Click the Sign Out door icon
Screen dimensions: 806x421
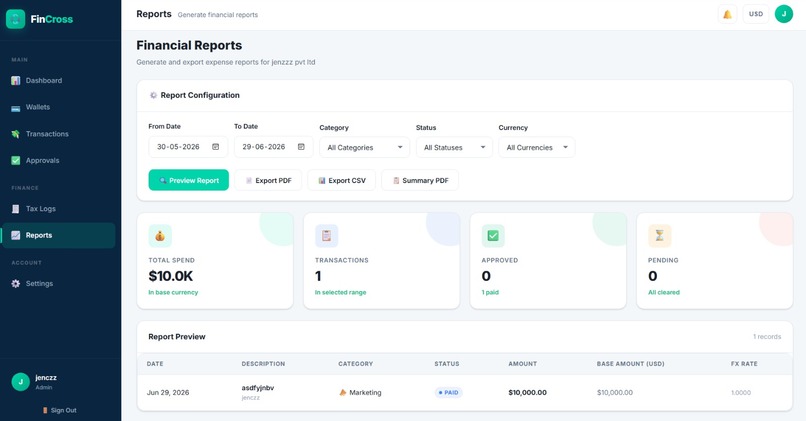45,410
